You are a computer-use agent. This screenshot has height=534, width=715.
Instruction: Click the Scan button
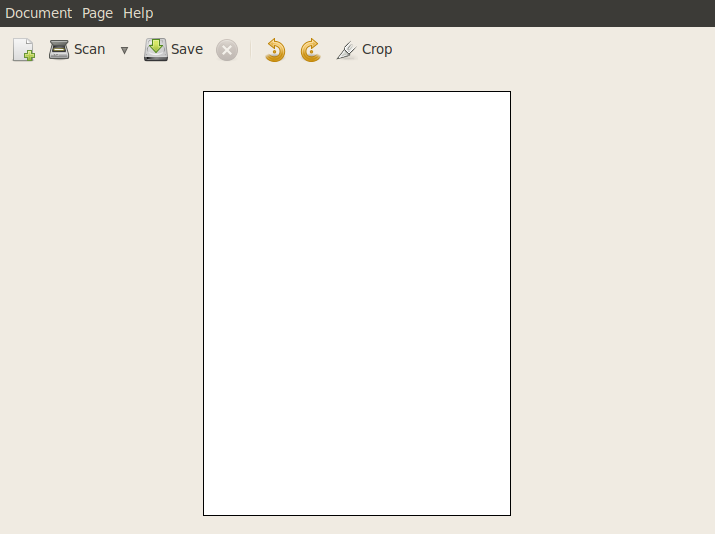77,49
